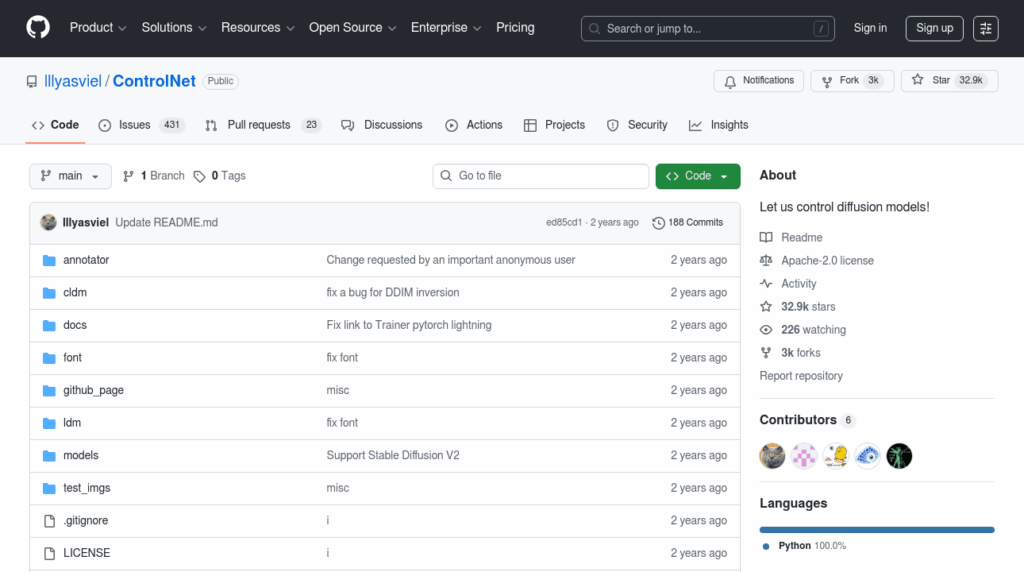This screenshot has height=572, width=1024.
Task: Open the global navigation menu icon at top right
Action: click(x=985, y=28)
